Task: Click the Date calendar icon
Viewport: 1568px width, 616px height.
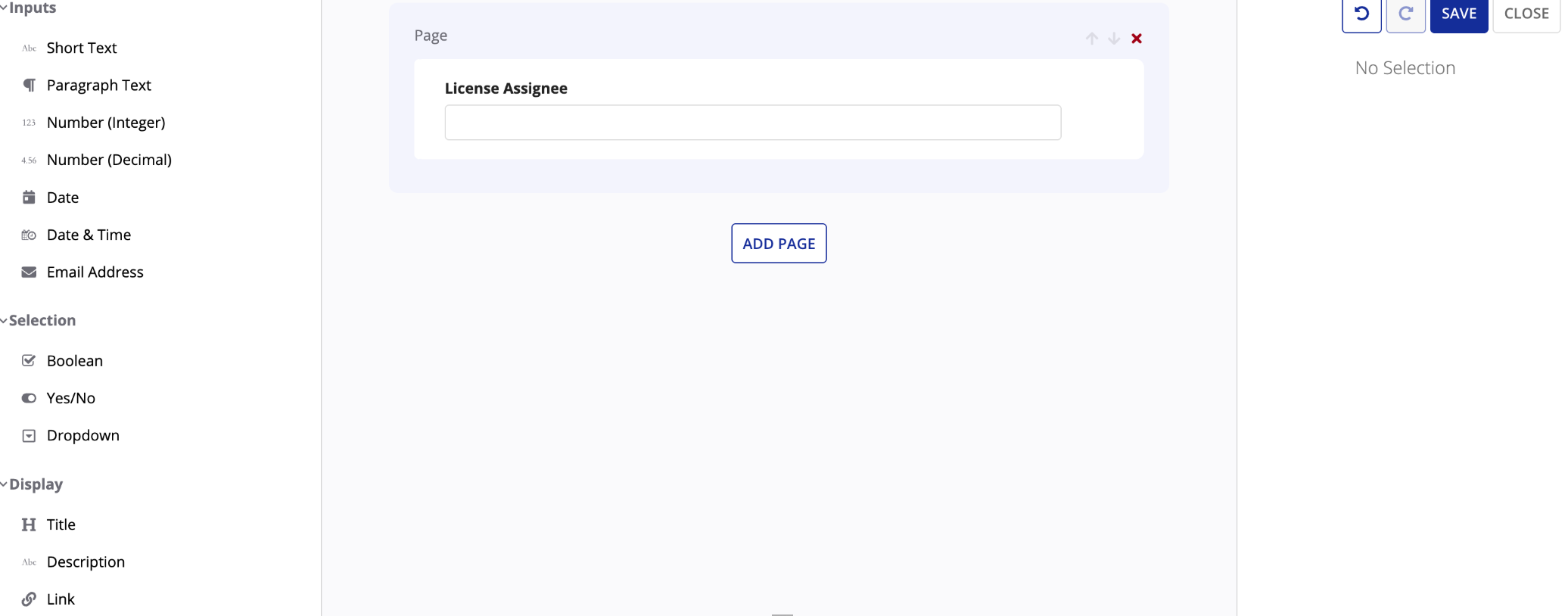Action: [x=29, y=198]
